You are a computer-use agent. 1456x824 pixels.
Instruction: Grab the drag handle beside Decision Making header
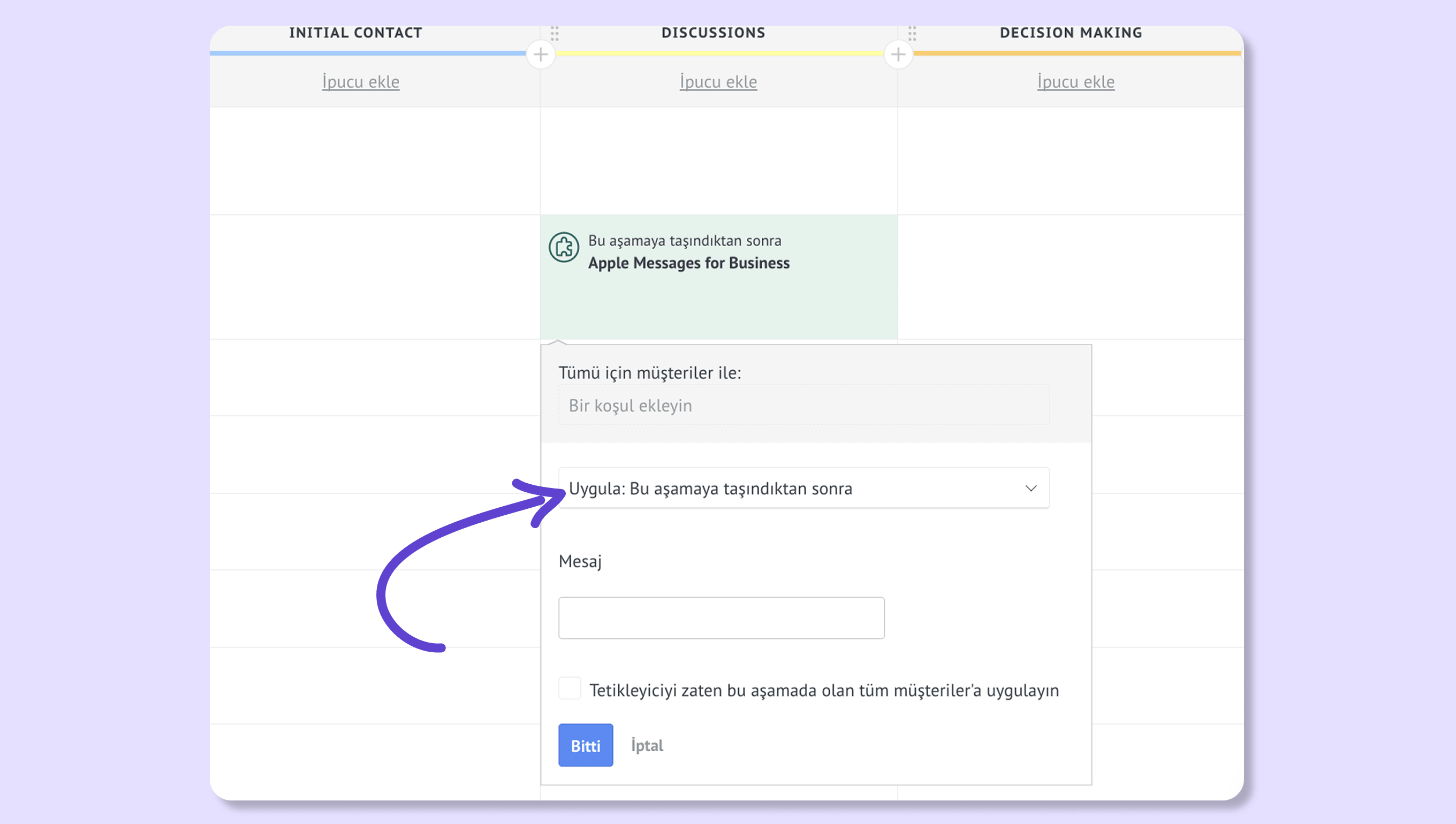tap(912, 33)
